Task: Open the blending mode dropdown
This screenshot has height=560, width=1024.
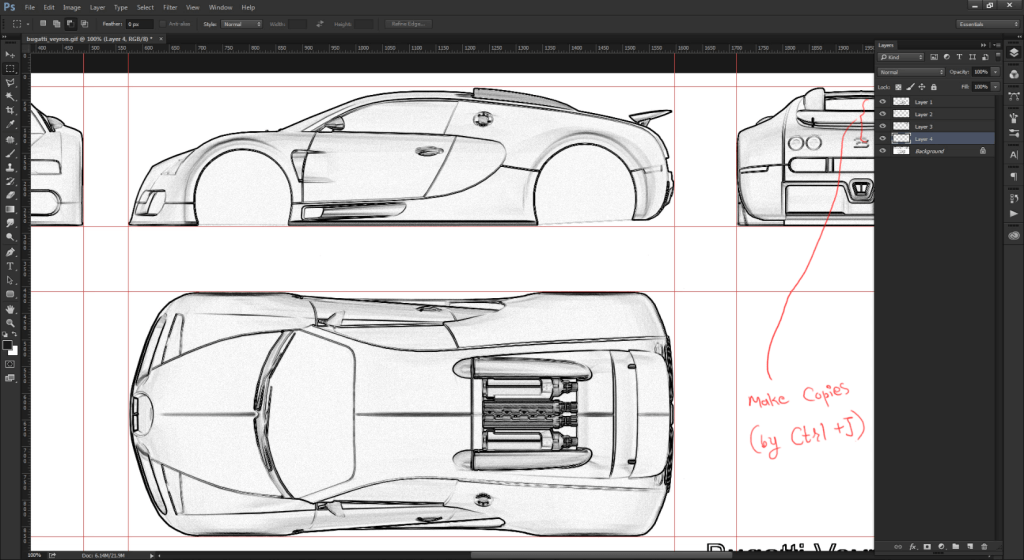Action: click(x=911, y=72)
